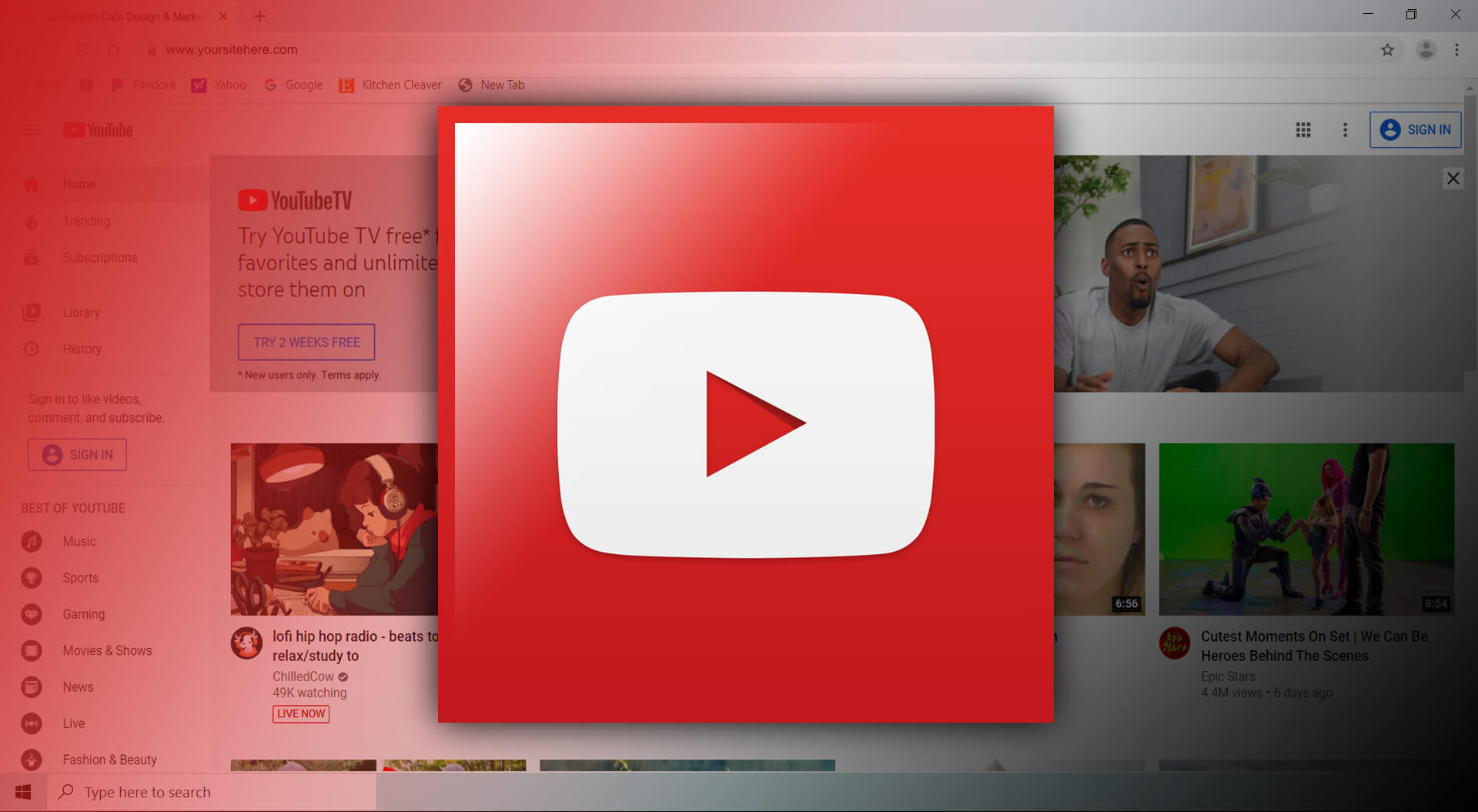
Task: Click the LIVE NOW badge
Action: tap(301, 713)
